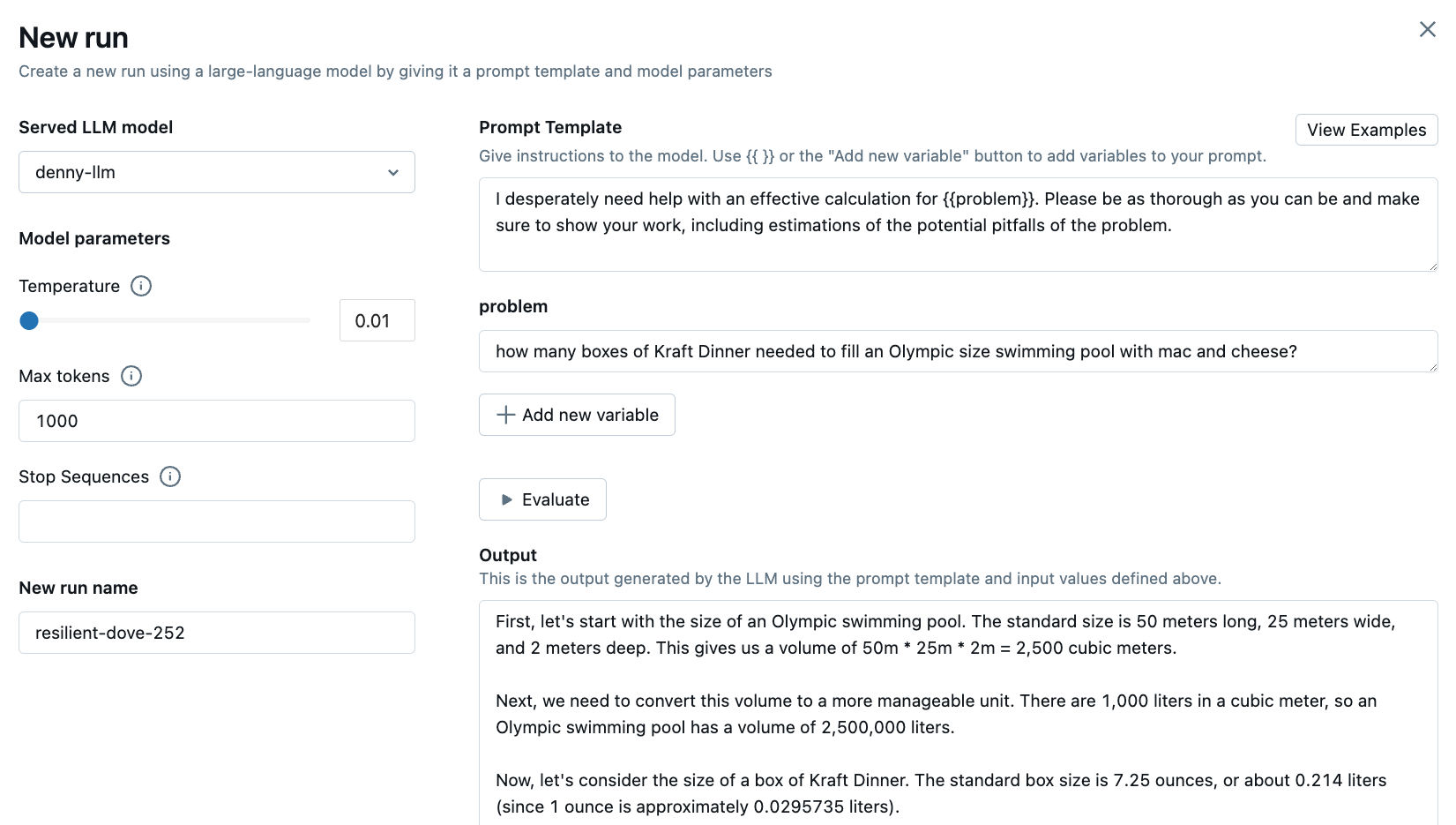This screenshot has height=825, width=1456.
Task: Click the Output text area
Action: [958, 713]
